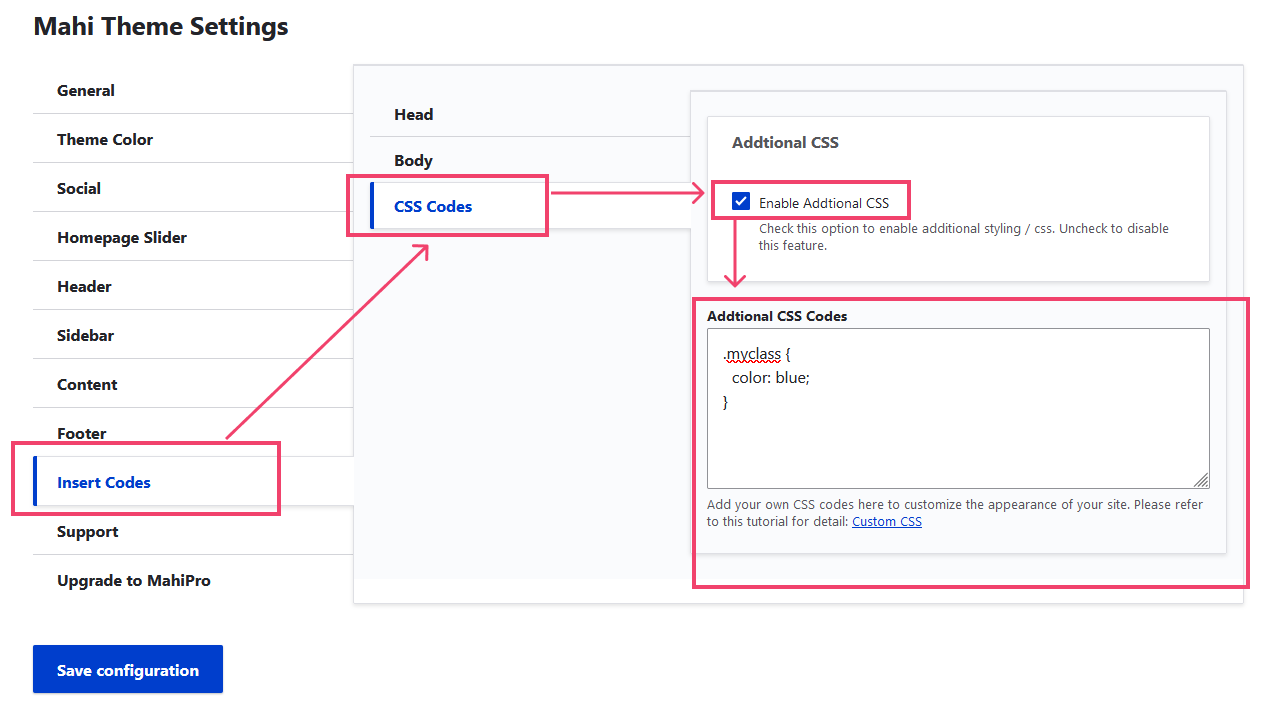Open the Sidebar settings tab
This screenshot has height=708, width=1267.
85,335
